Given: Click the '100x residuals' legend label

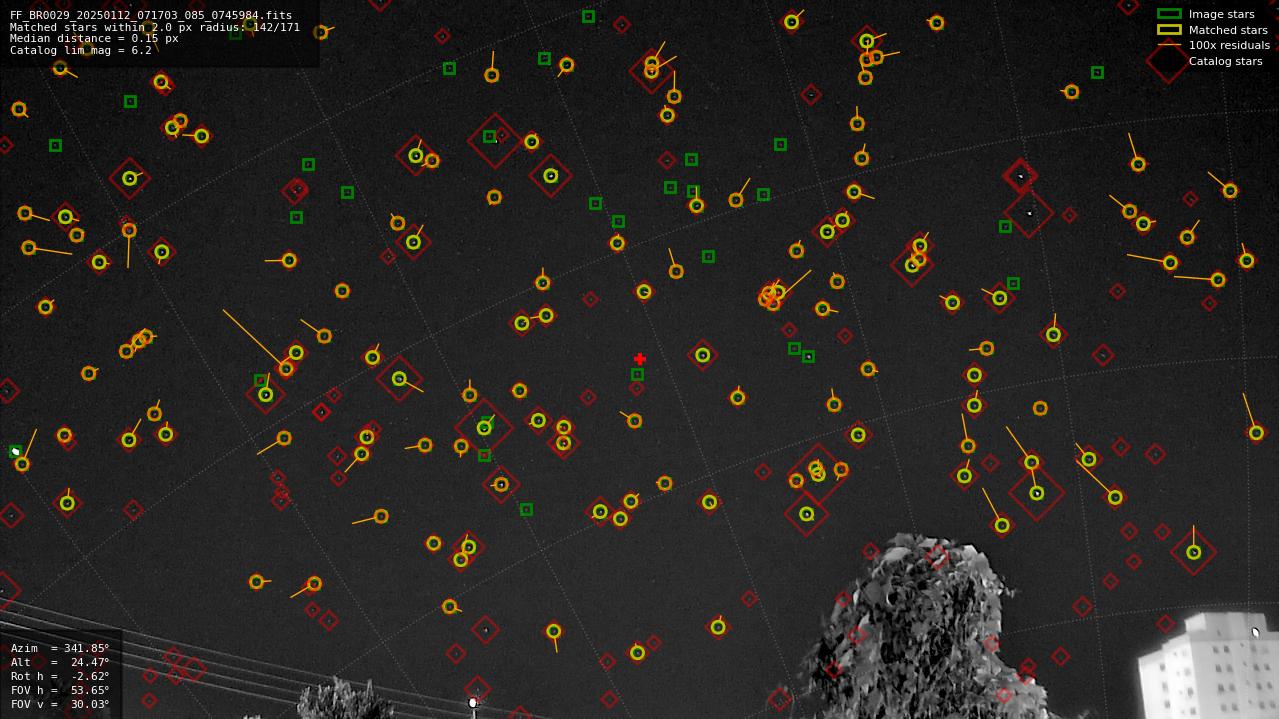Looking at the screenshot, I should tap(1229, 45).
